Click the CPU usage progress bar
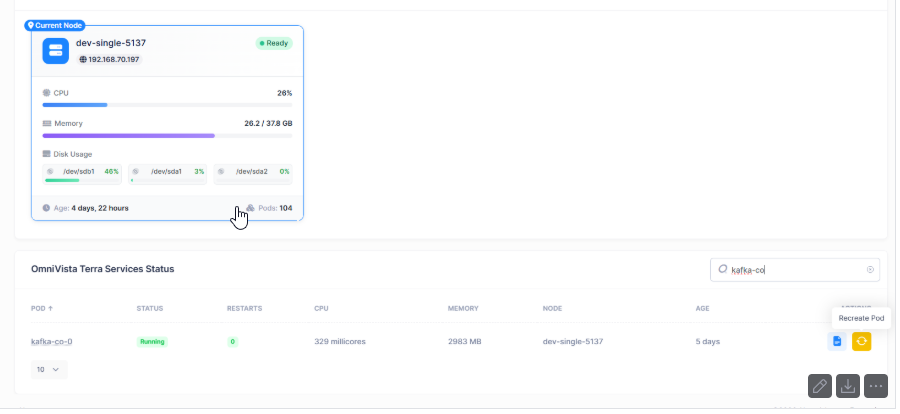 167,104
